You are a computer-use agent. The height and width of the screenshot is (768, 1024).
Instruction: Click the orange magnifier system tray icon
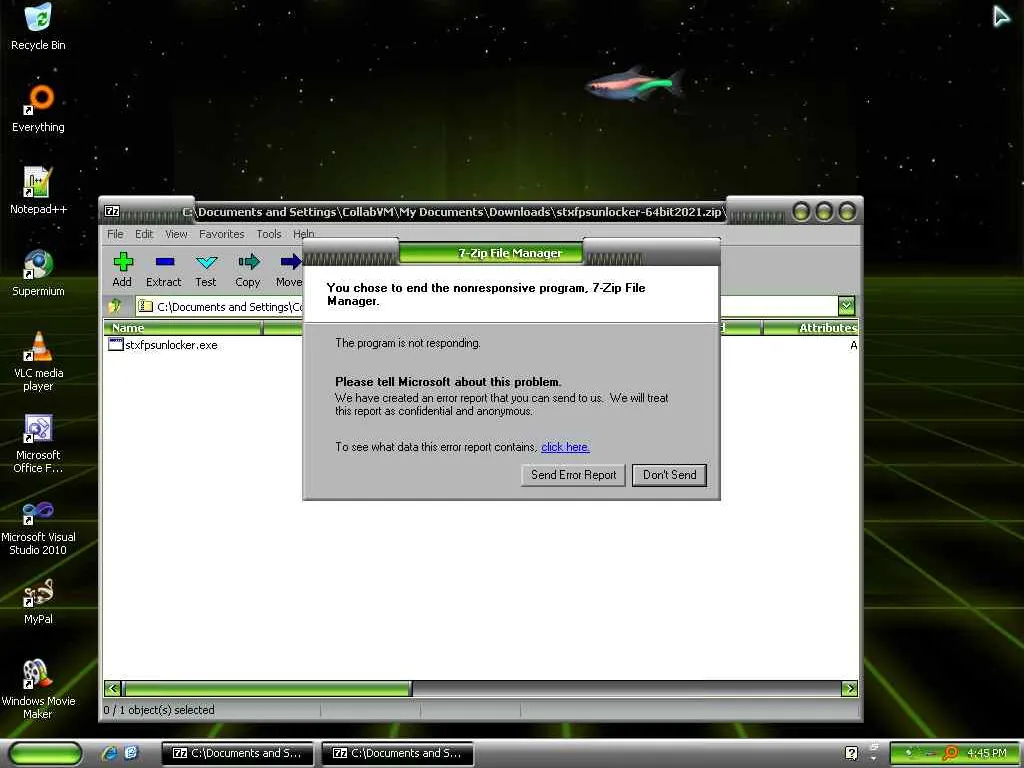coord(950,753)
